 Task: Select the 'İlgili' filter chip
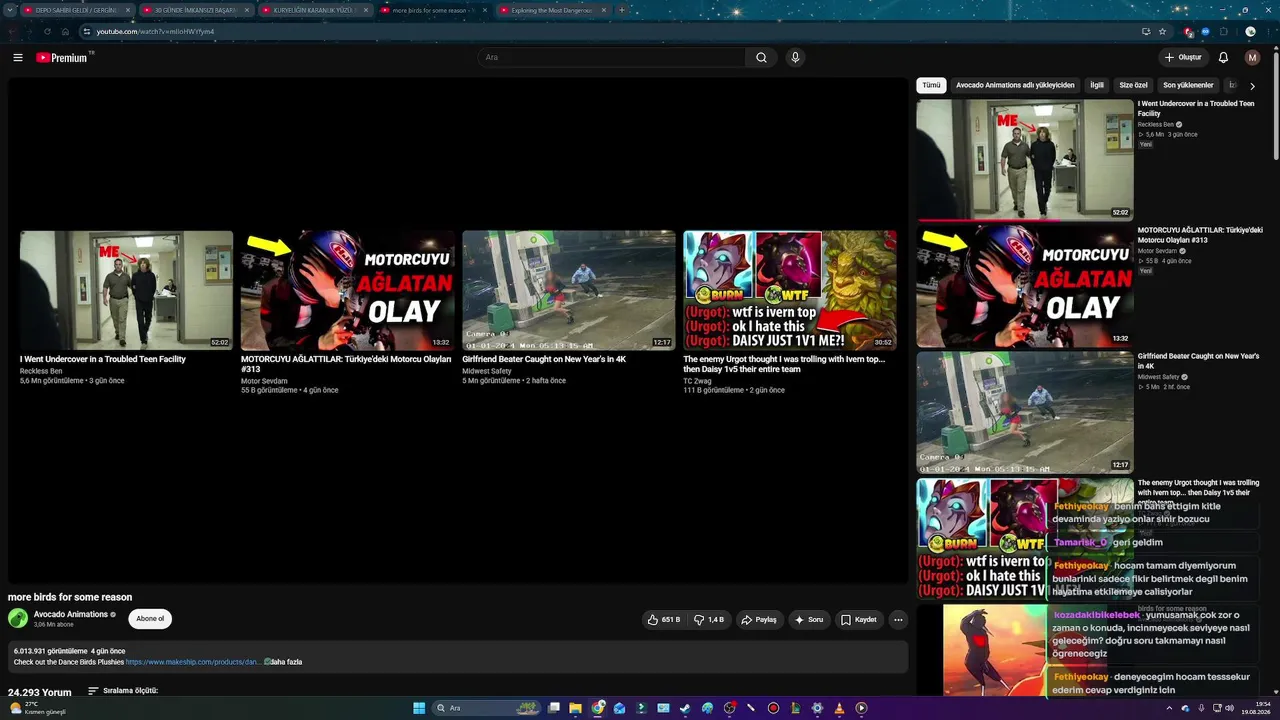pos(1097,86)
